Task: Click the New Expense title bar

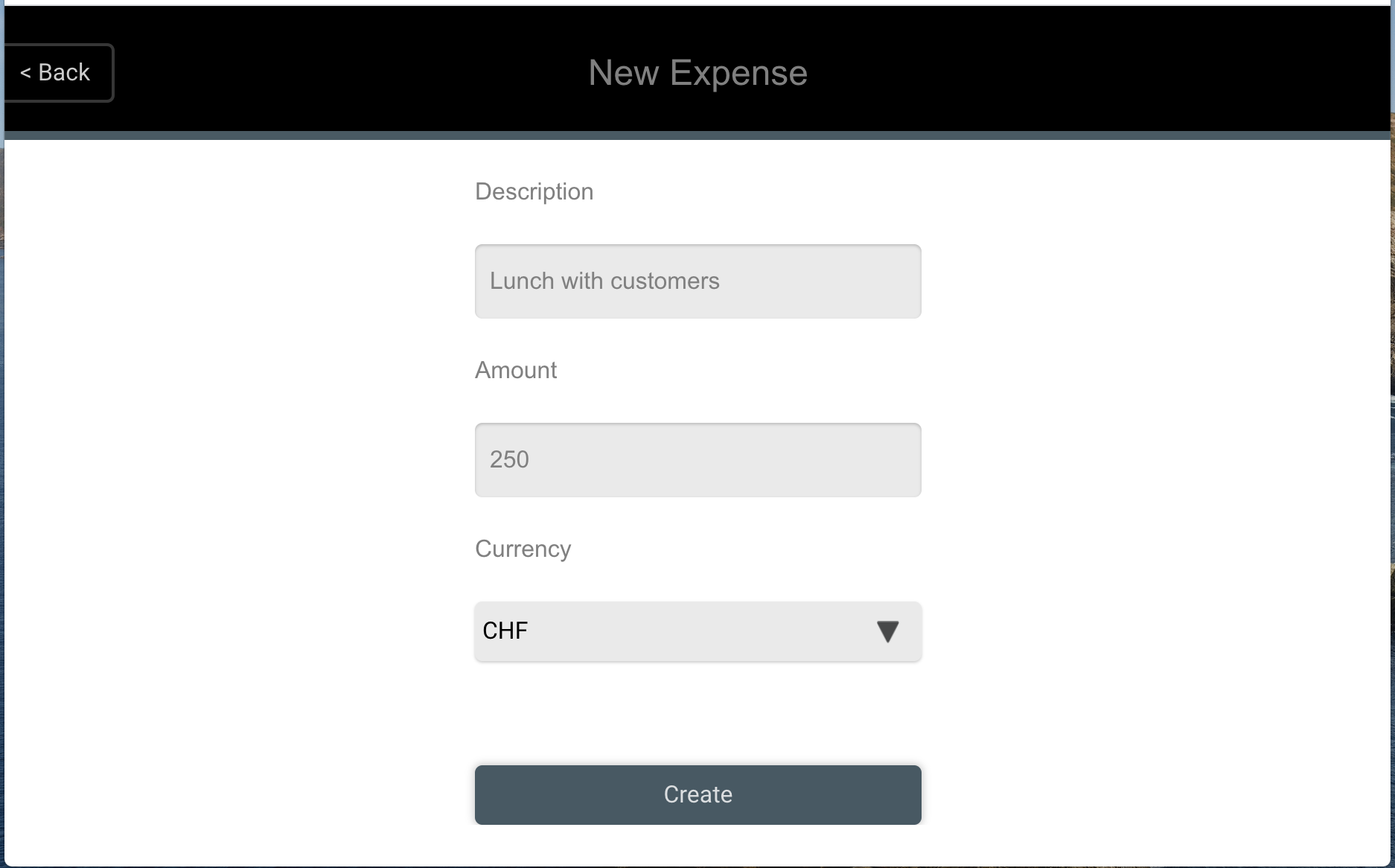Action: (x=697, y=72)
